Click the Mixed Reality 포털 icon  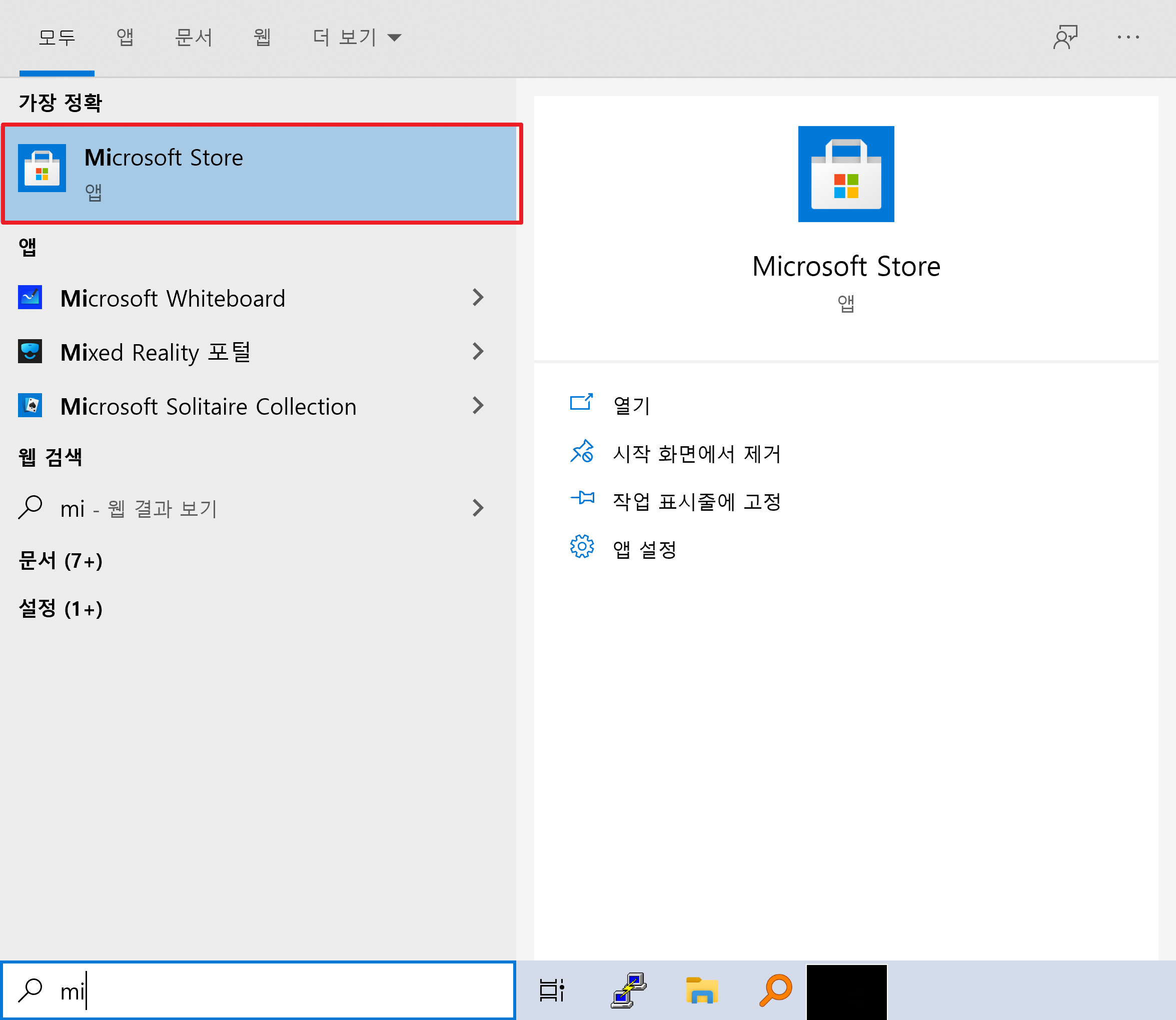pos(30,352)
